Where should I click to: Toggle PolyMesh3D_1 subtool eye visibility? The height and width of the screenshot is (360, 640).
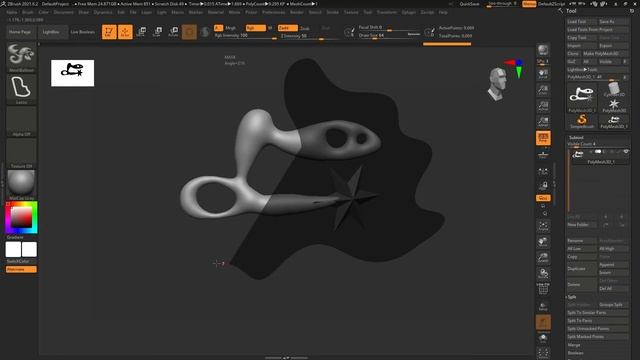(626, 152)
